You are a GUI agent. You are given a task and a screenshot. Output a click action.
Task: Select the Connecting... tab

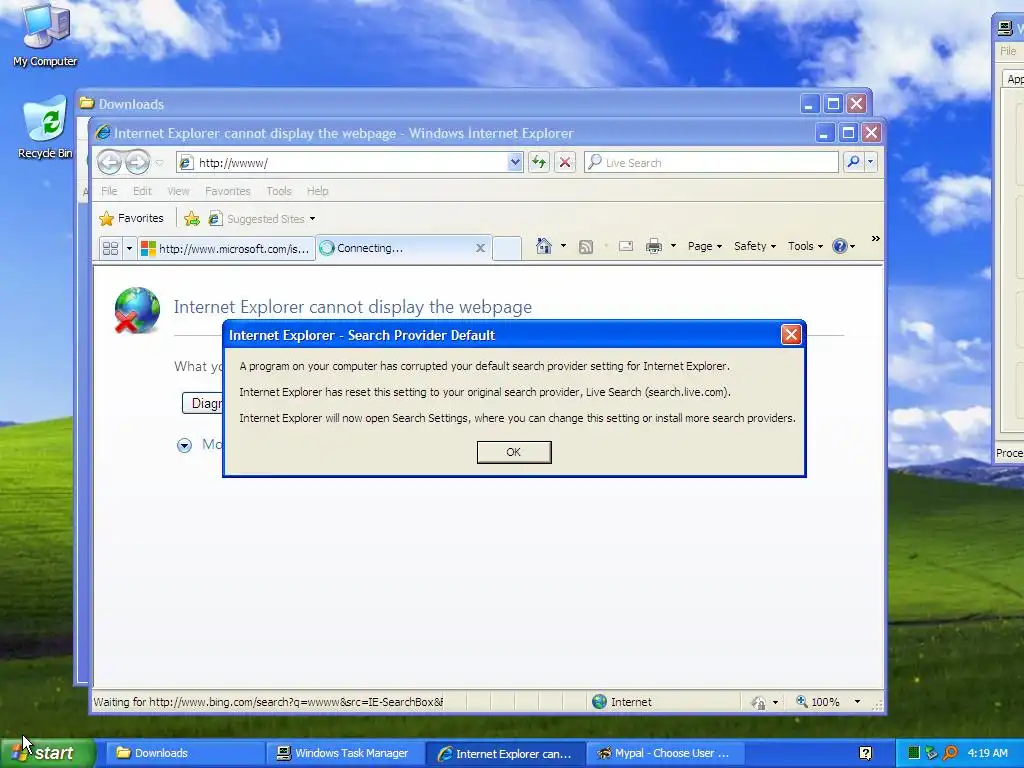[x=402, y=248]
